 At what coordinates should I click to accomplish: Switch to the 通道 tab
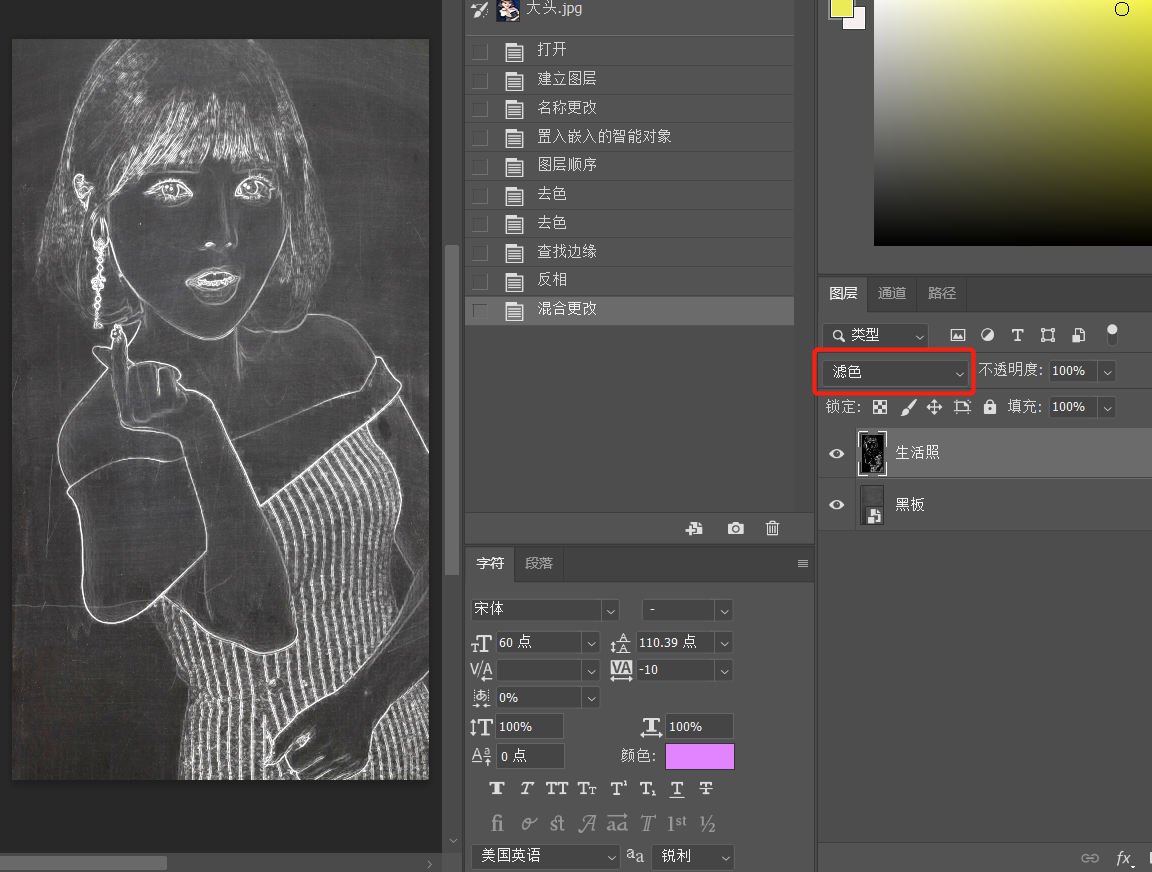[x=892, y=293]
